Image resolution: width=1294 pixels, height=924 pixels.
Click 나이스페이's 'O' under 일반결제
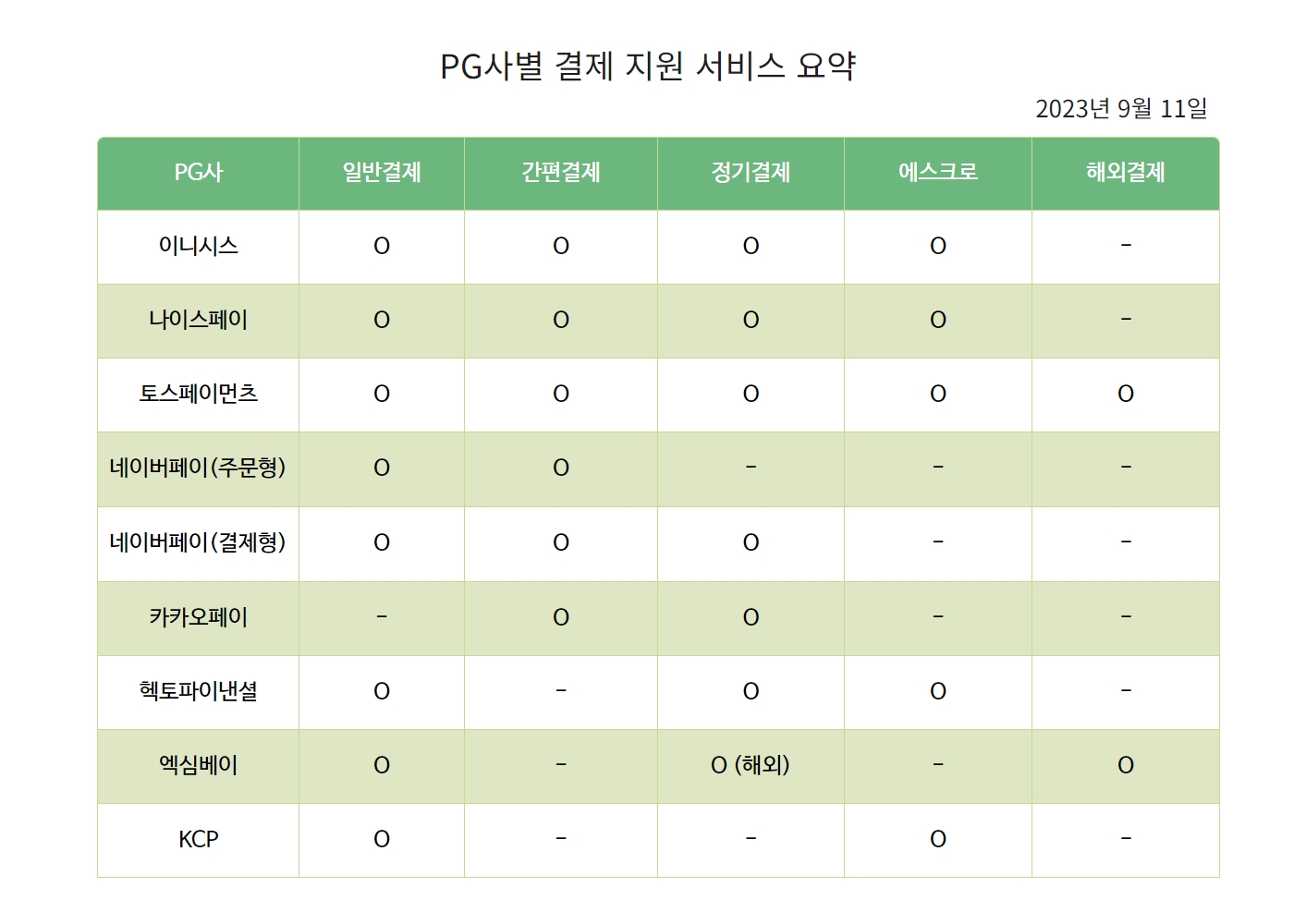click(382, 321)
